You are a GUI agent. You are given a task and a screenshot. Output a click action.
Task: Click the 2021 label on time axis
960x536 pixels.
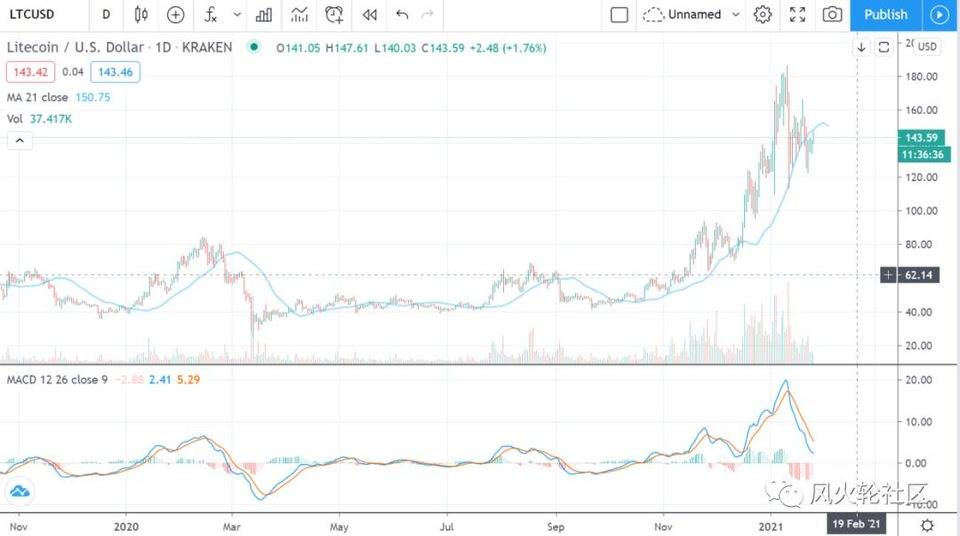tap(771, 527)
